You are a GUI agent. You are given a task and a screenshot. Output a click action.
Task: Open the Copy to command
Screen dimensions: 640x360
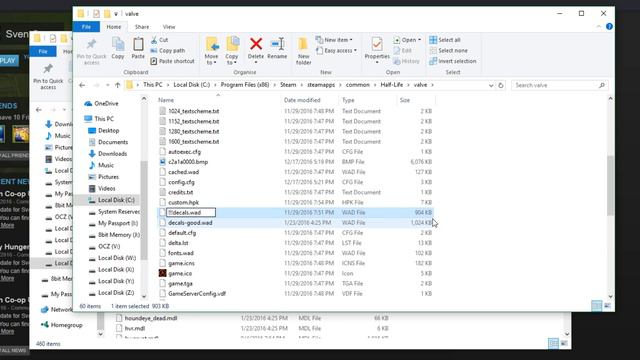pyautogui.click(x=232, y=51)
